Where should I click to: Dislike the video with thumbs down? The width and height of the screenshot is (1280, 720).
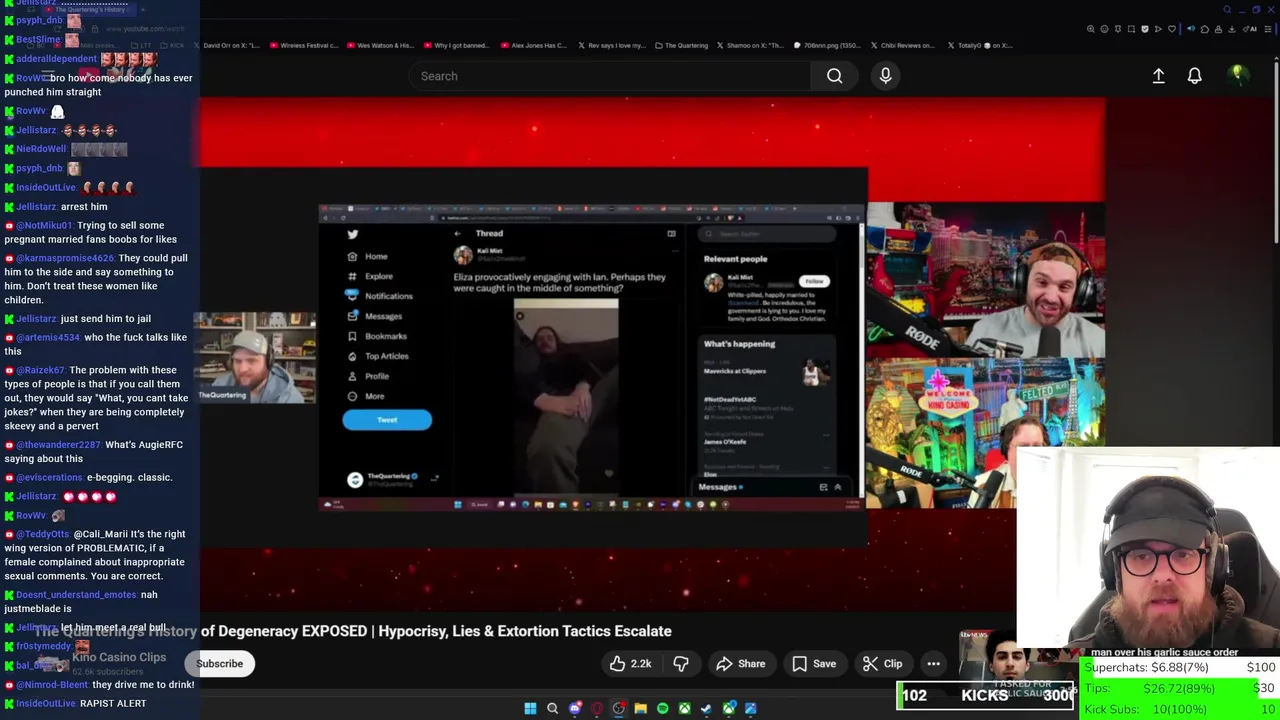[681, 664]
